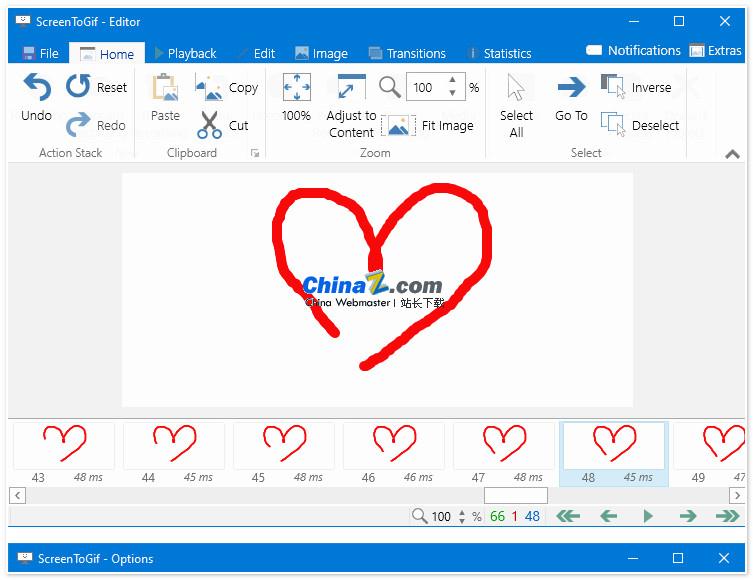Play the animation preview
Viewport: 753px width, 580px height.
648,516
